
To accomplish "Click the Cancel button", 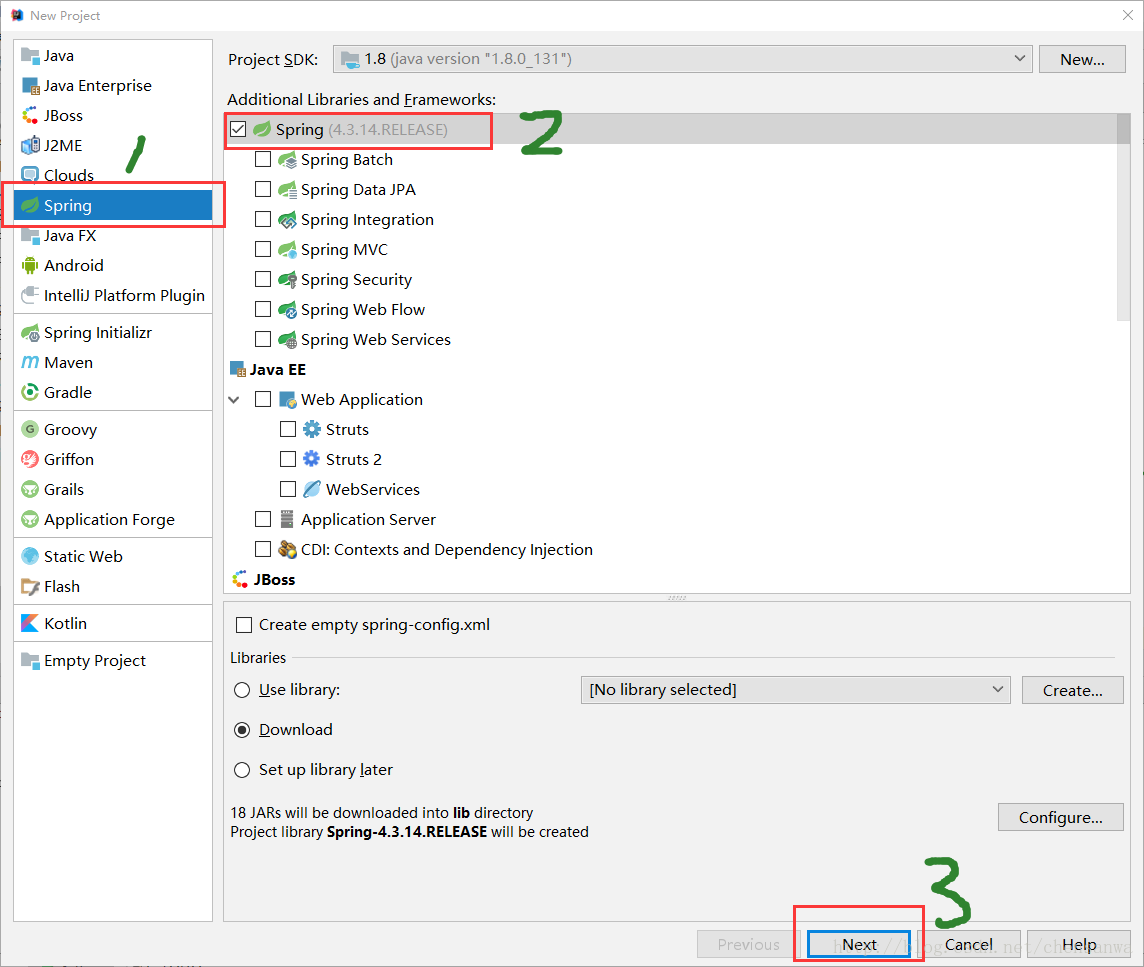I will [968, 944].
